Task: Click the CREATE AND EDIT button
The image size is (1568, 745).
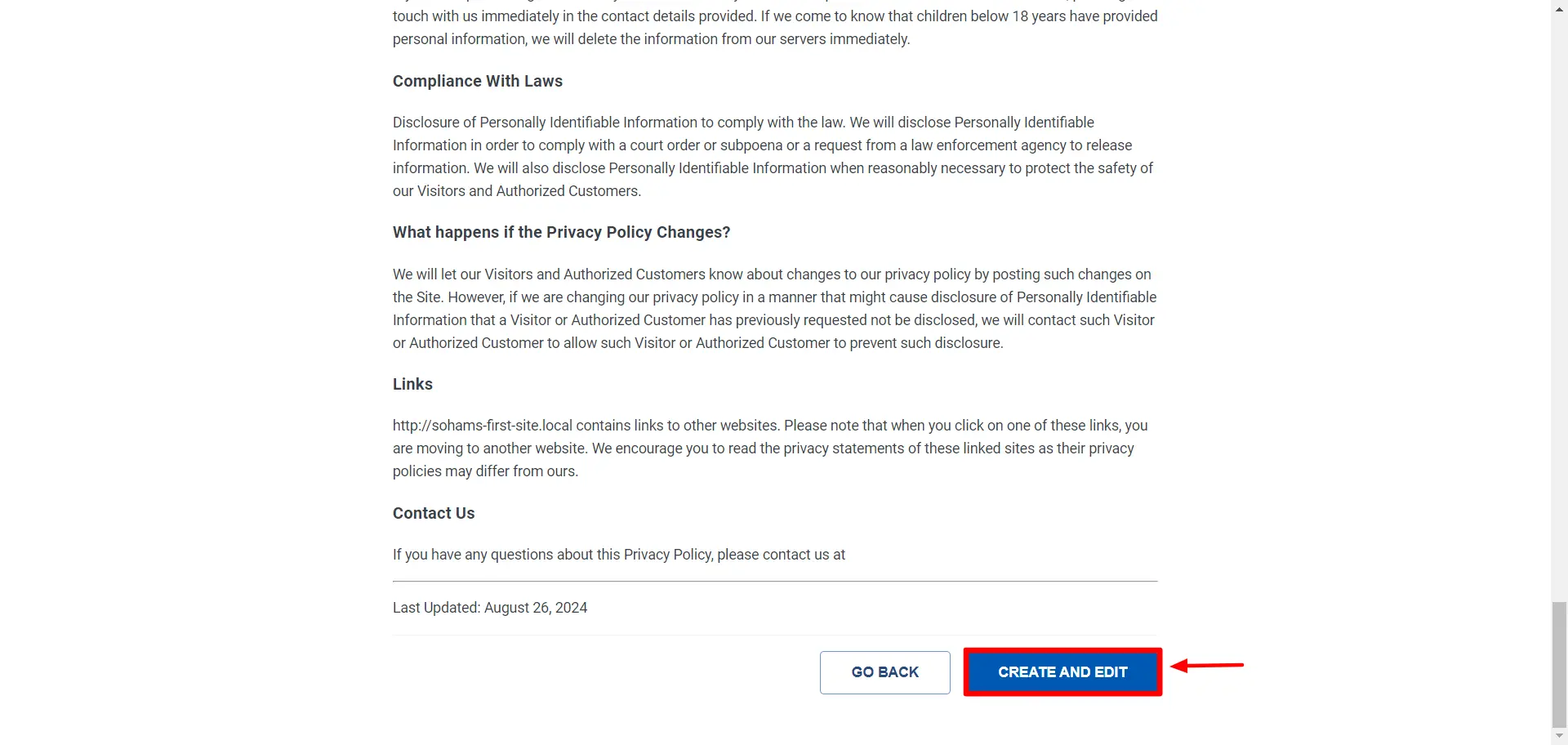Action: click(x=1062, y=671)
